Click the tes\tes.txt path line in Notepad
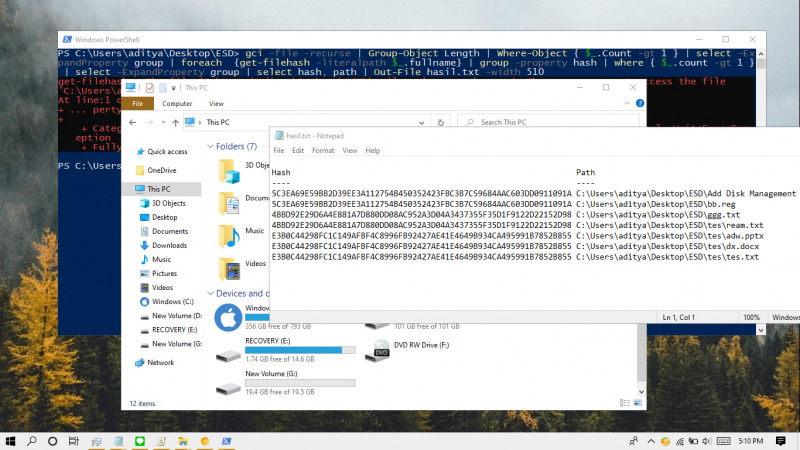The image size is (800, 450). 667,257
